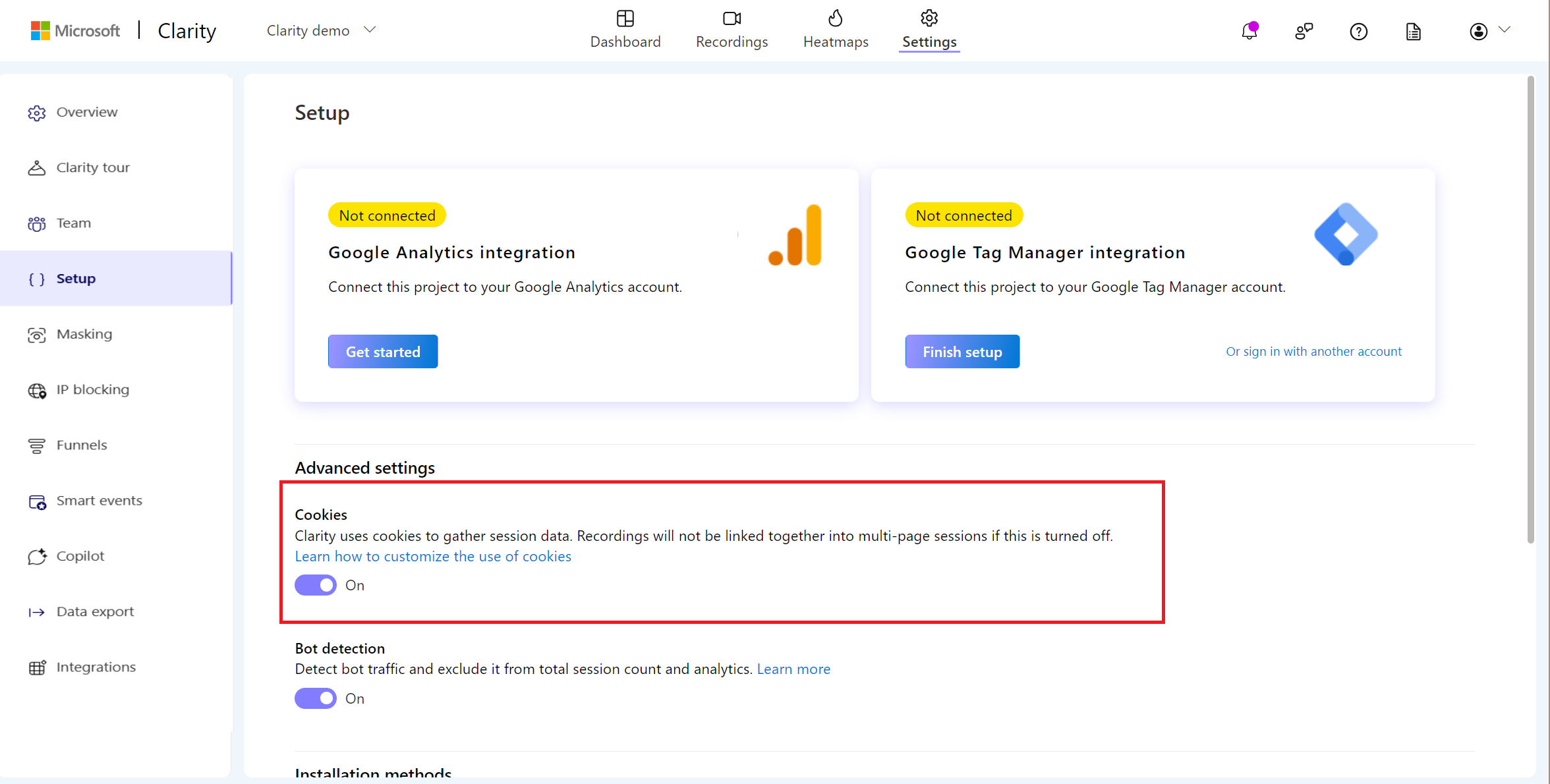Screen dimensions: 1550x784
Task: Click the Get started button for Google Analytics
Action: pos(383,351)
